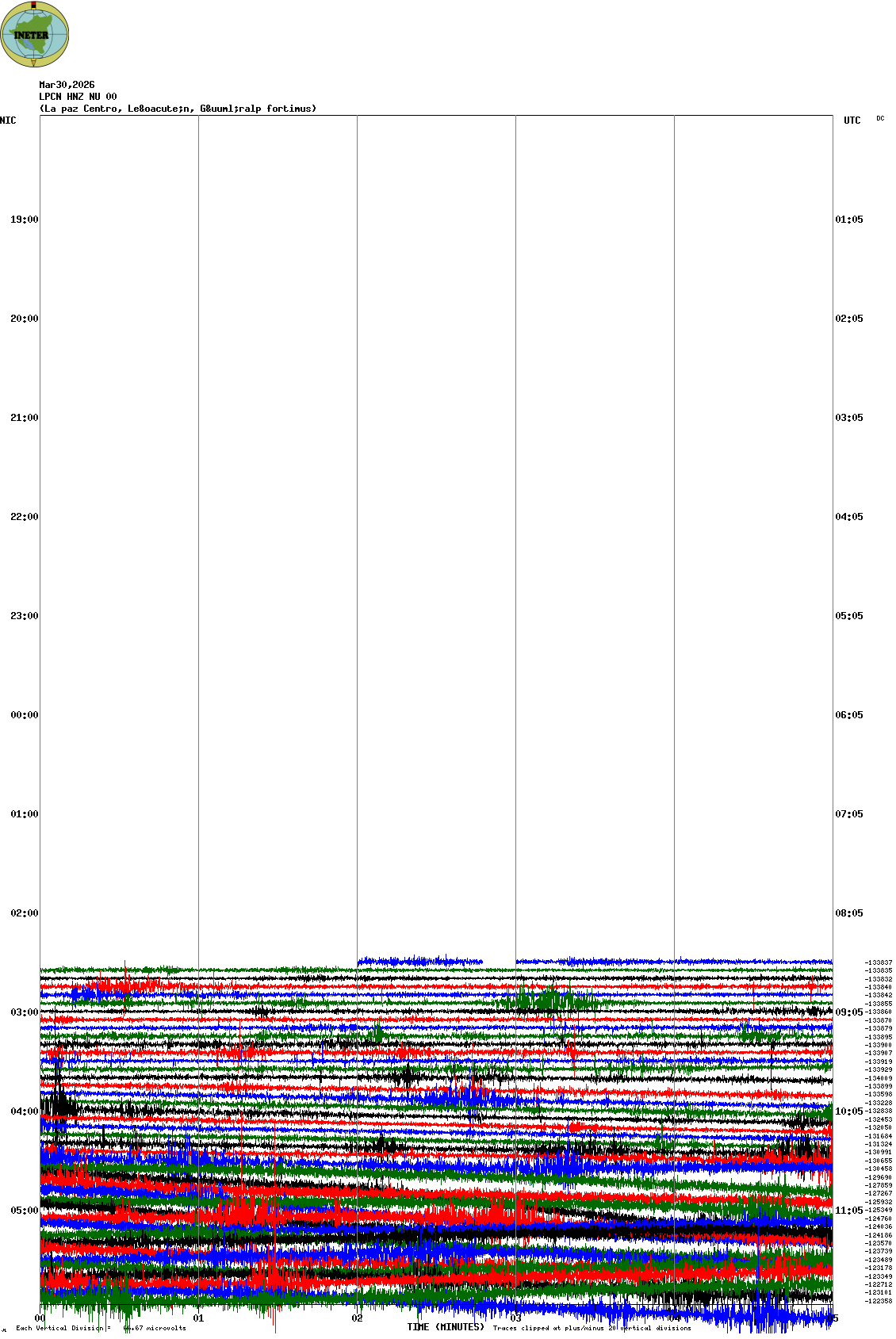This screenshot has width=896, height=1339.
Task: Click the small DC column header
Action: pyautogui.click(x=880, y=119)
